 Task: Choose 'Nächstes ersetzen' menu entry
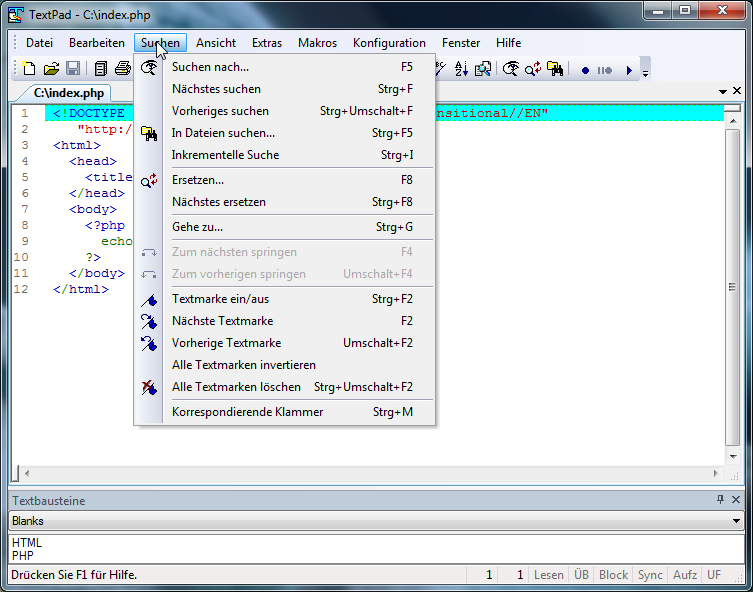coord(284,202)
